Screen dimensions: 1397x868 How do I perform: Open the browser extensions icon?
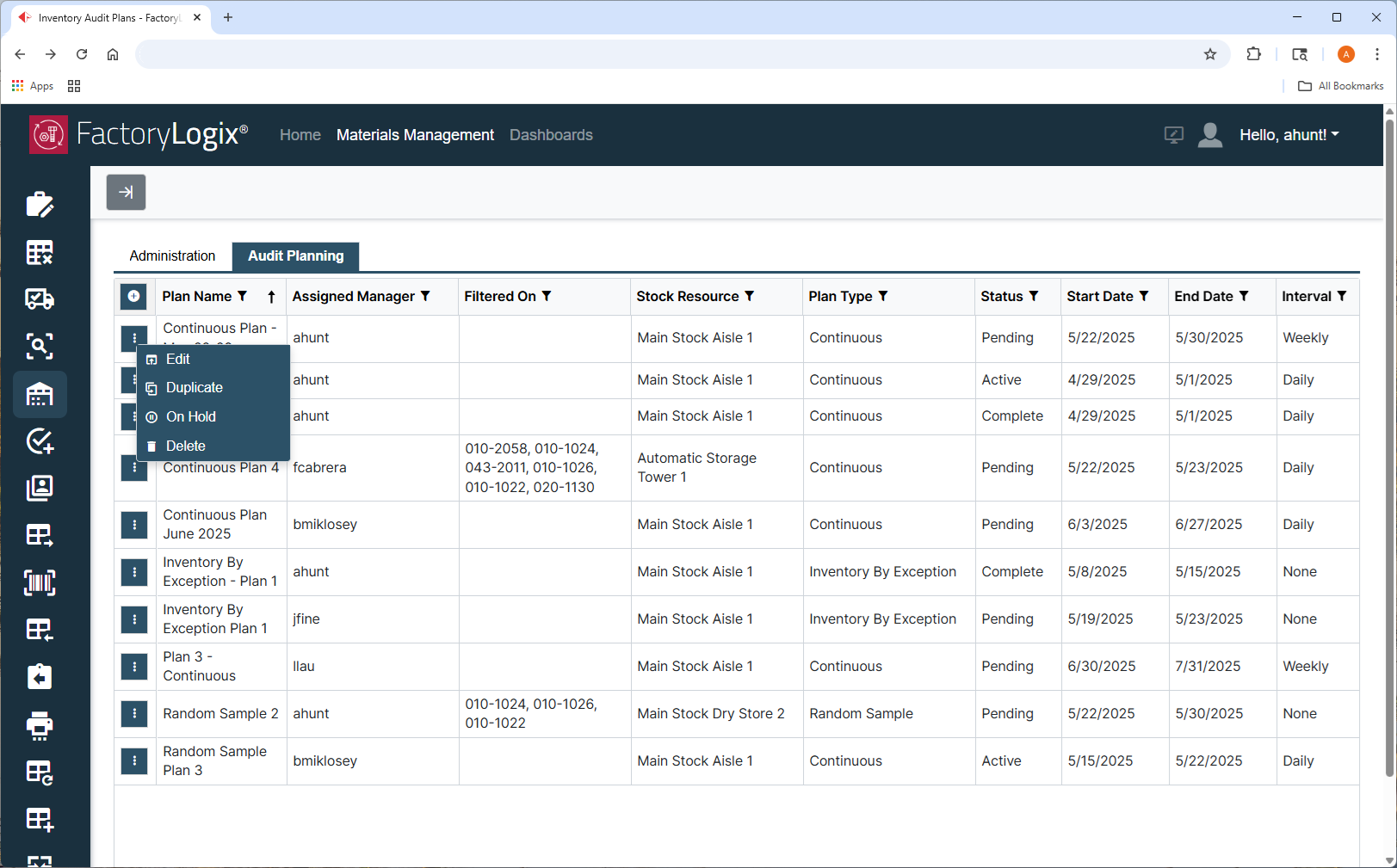(1254, 54)
